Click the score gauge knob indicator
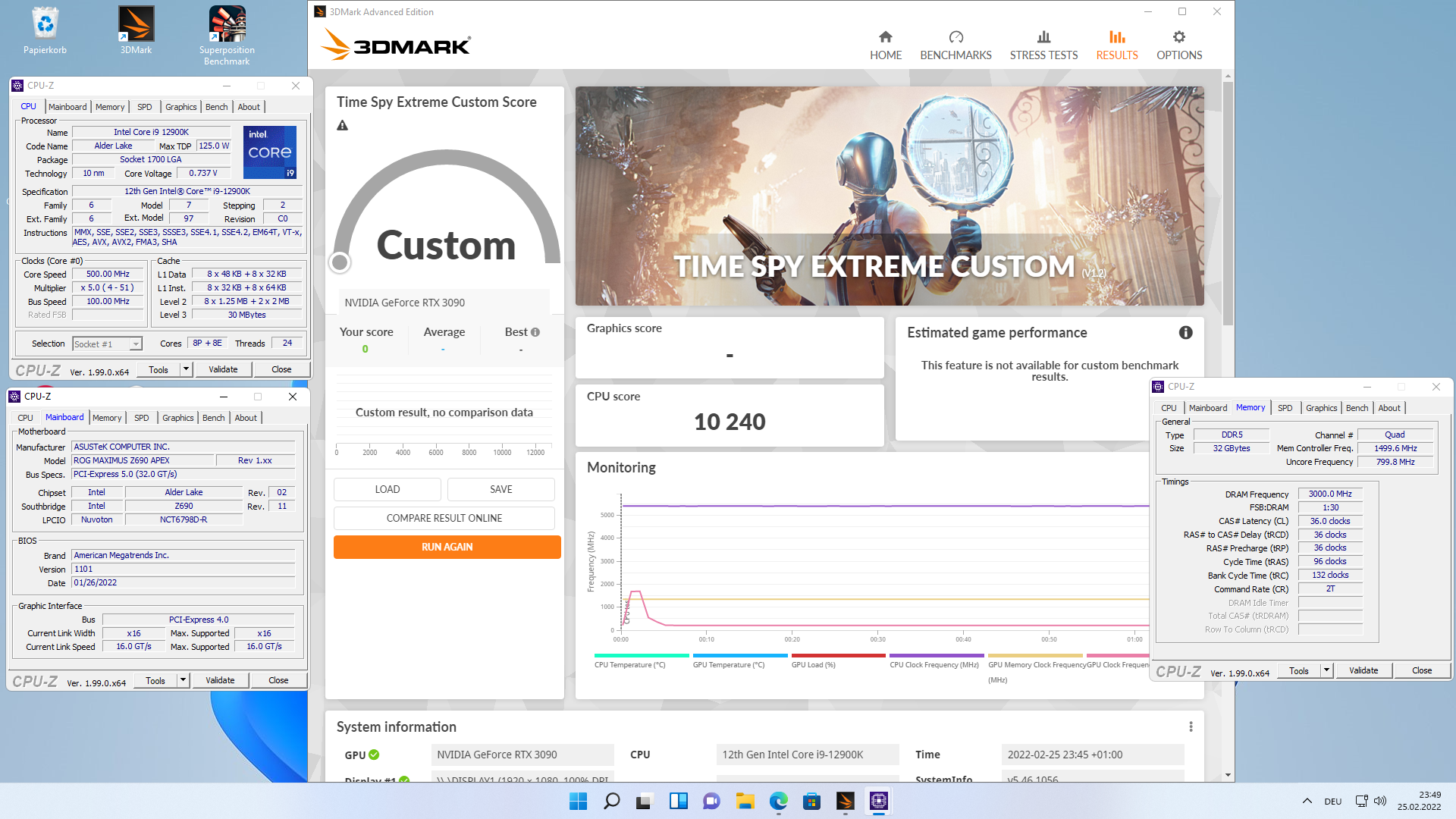 click(x=340, y=262)
